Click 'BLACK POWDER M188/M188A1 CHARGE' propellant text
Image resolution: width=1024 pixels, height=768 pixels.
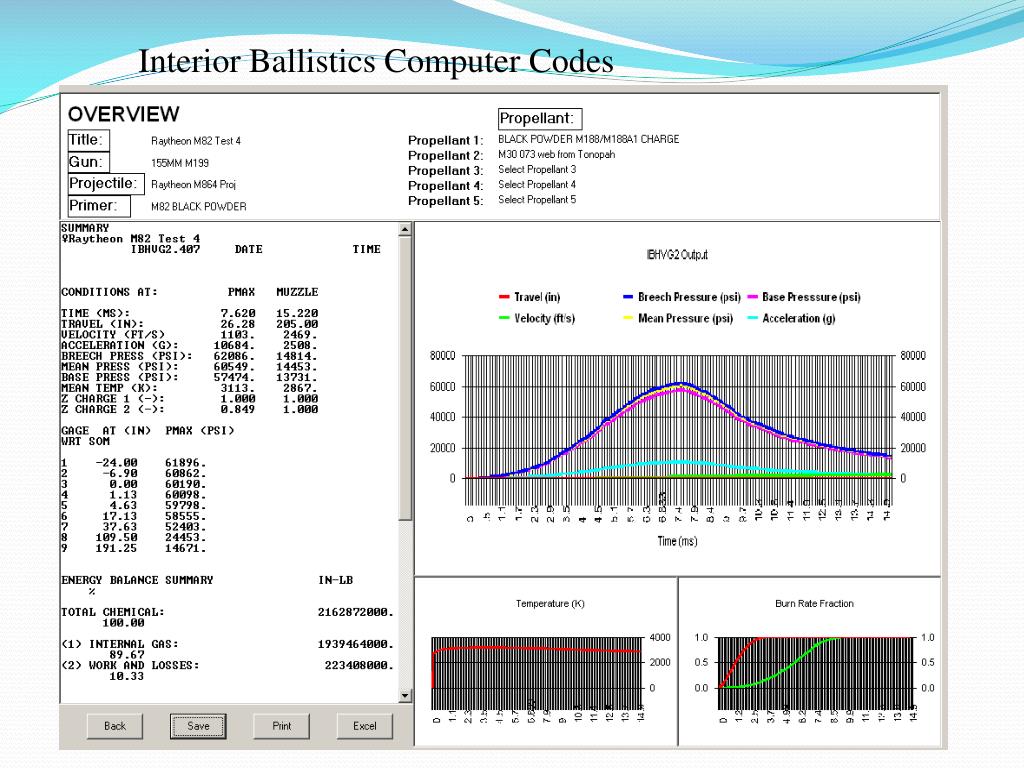pyautogui.click(x=588, y=139)
